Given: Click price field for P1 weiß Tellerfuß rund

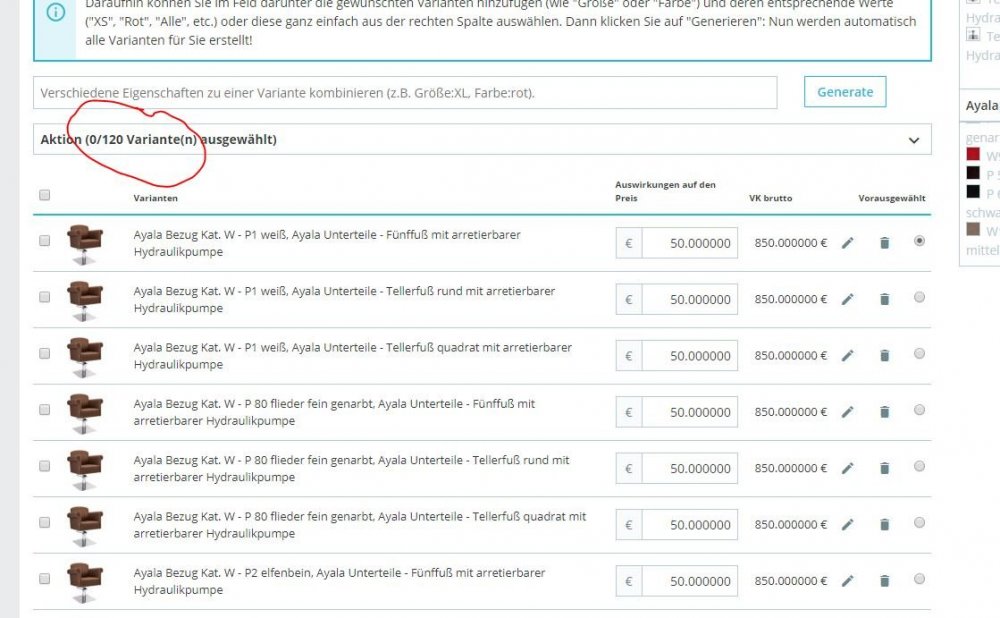Looking at the screenshot, I should tap(689, 299).
